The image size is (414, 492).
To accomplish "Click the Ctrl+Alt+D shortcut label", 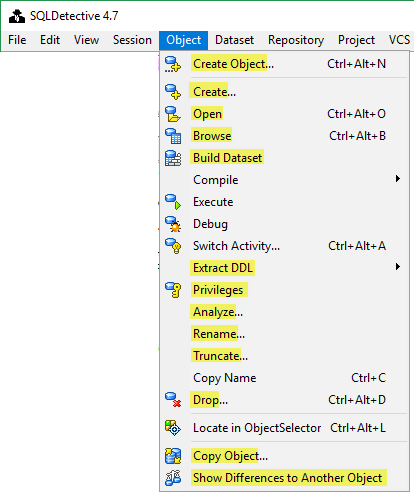I will tap(357, 400).
